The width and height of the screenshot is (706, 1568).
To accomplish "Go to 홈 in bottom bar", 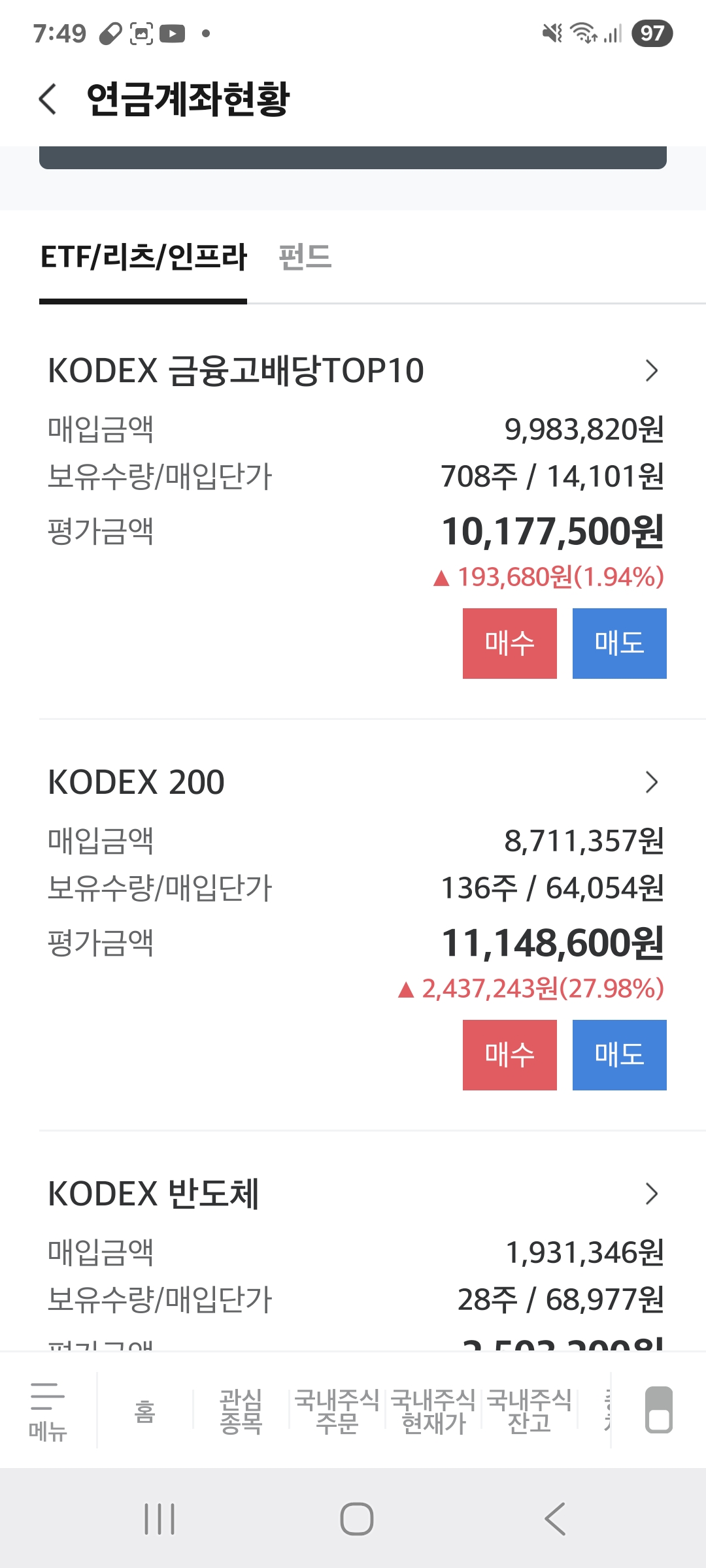I will pyautogui.click(x=145, y=1411).
